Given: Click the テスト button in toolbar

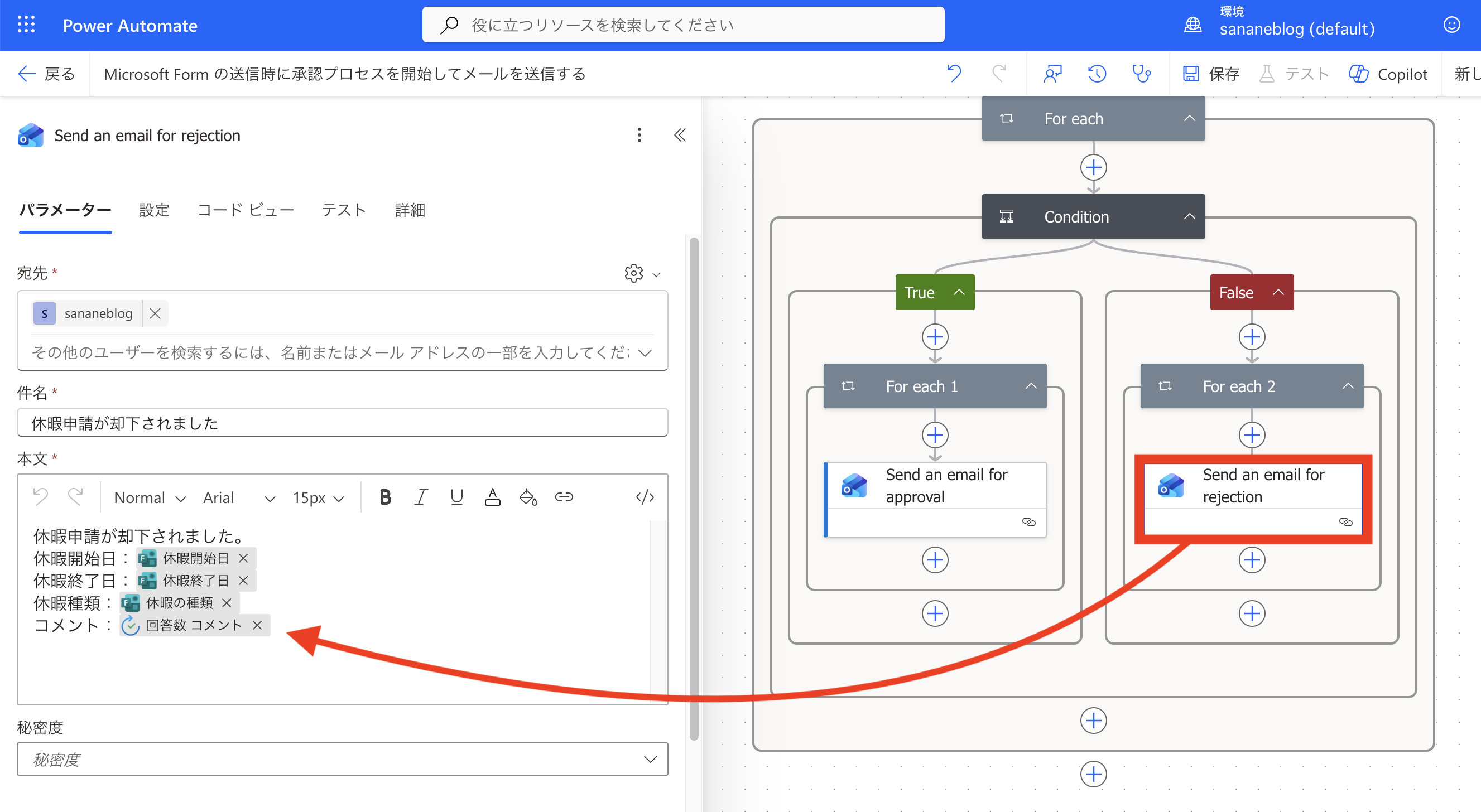Looking at the screenshot, I should point(1294,74).
